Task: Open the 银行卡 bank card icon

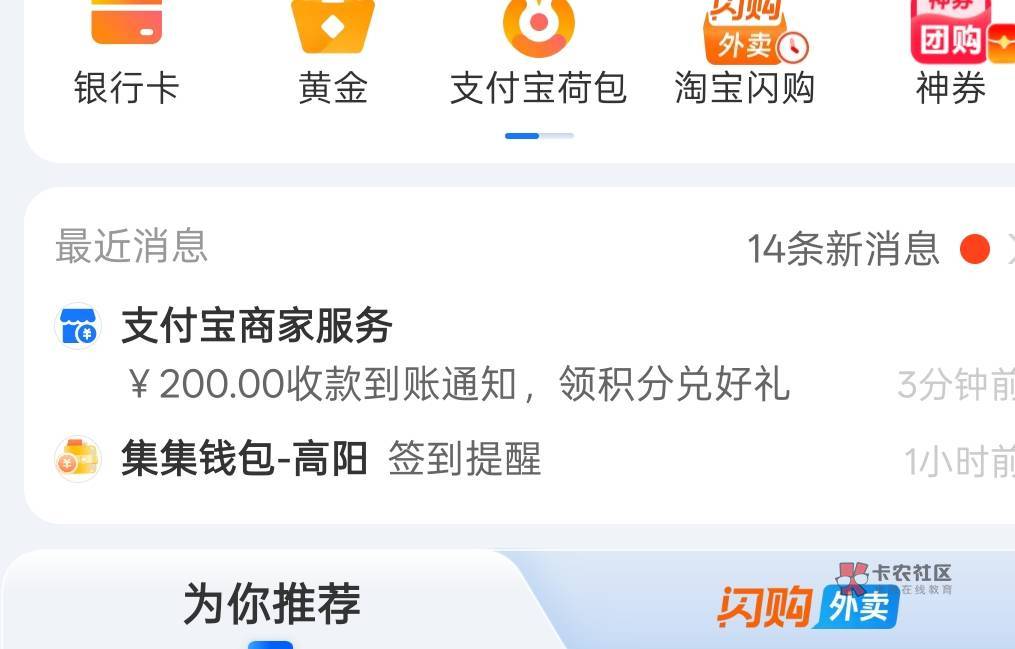Action: 126,21
